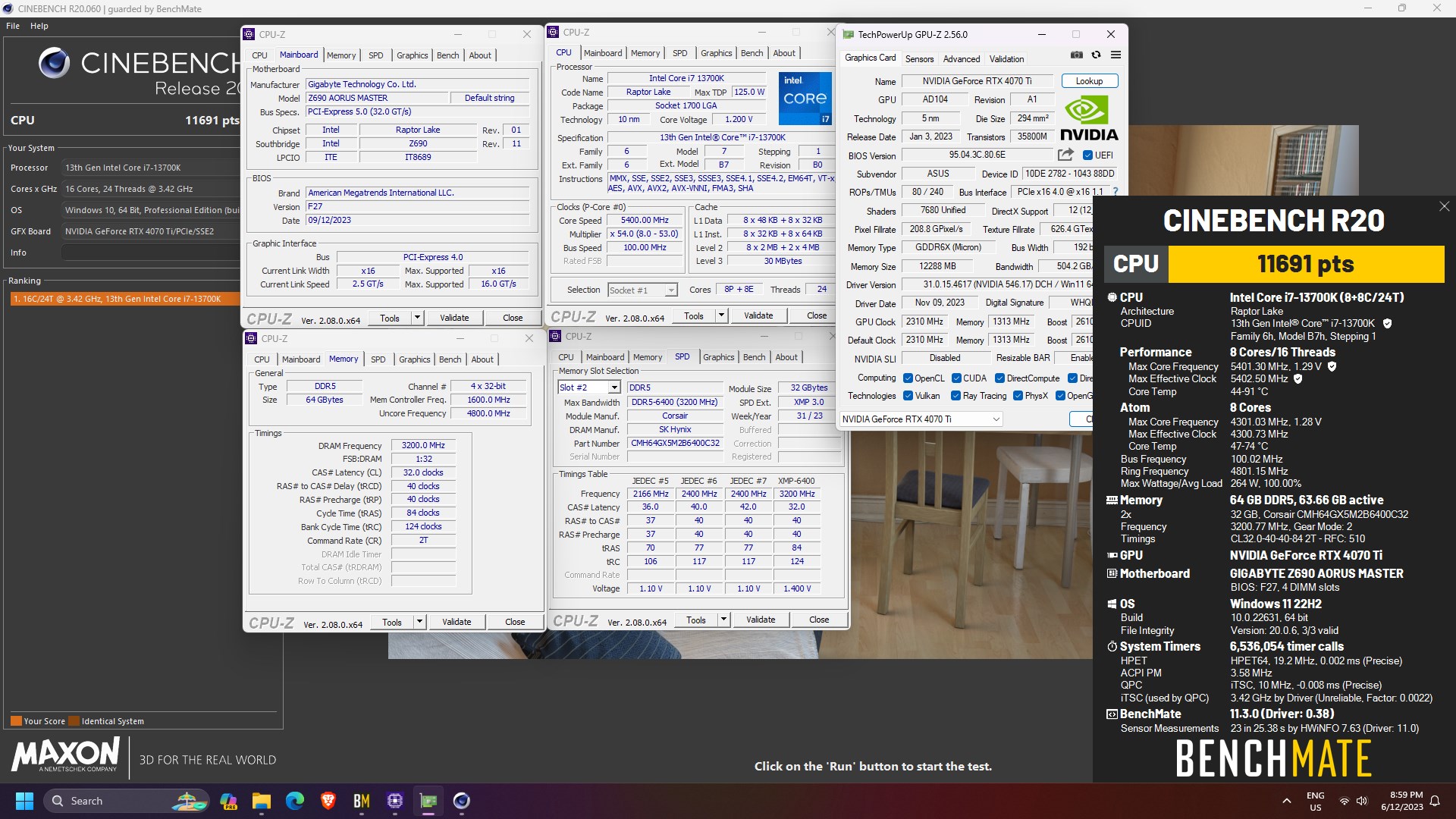1456x819 pixels.
Task: Refresh GPU-Z readings with the refresh icon
Action: click(x=1096, y=55)
